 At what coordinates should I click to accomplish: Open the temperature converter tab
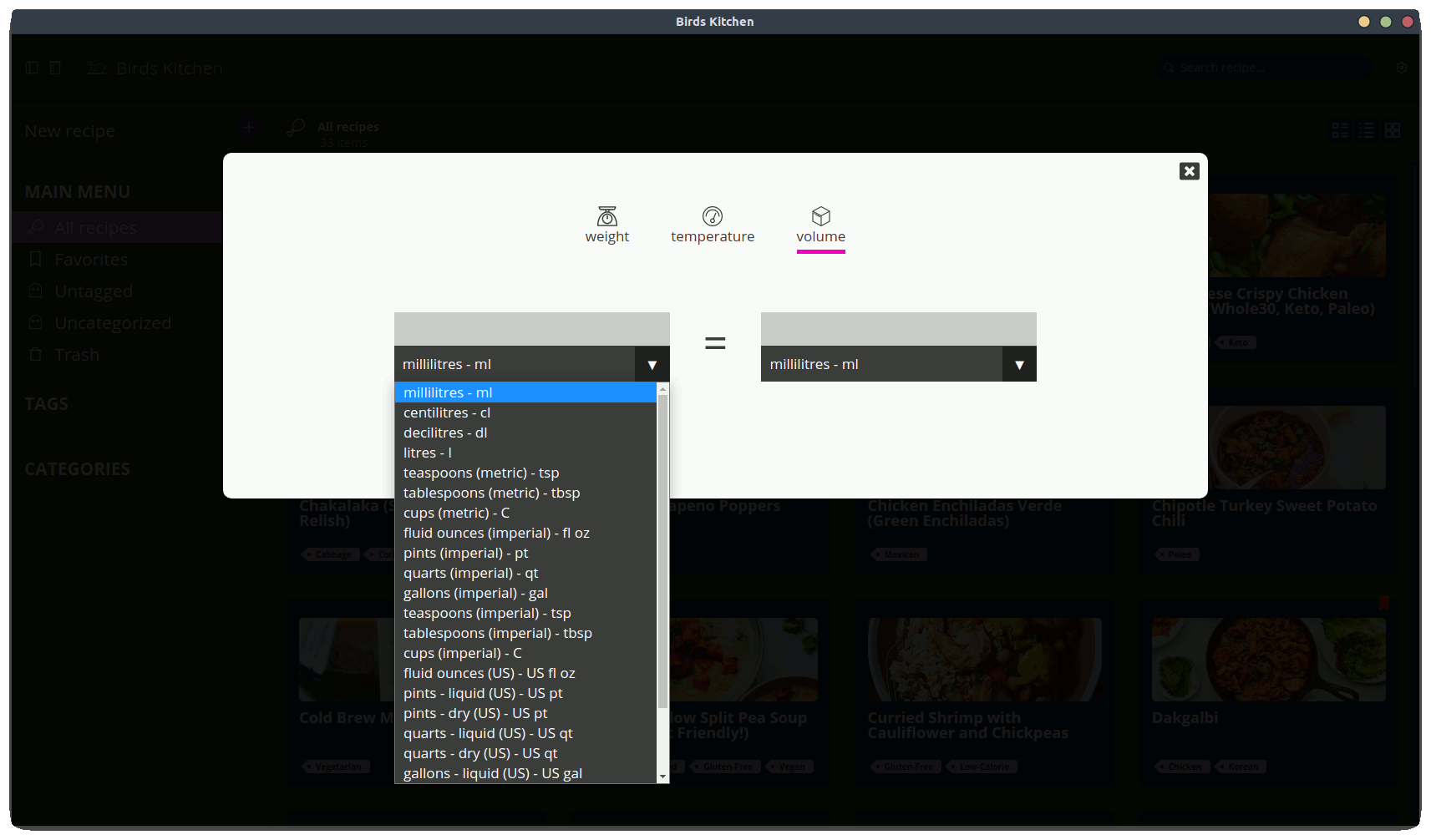point(713,225)
